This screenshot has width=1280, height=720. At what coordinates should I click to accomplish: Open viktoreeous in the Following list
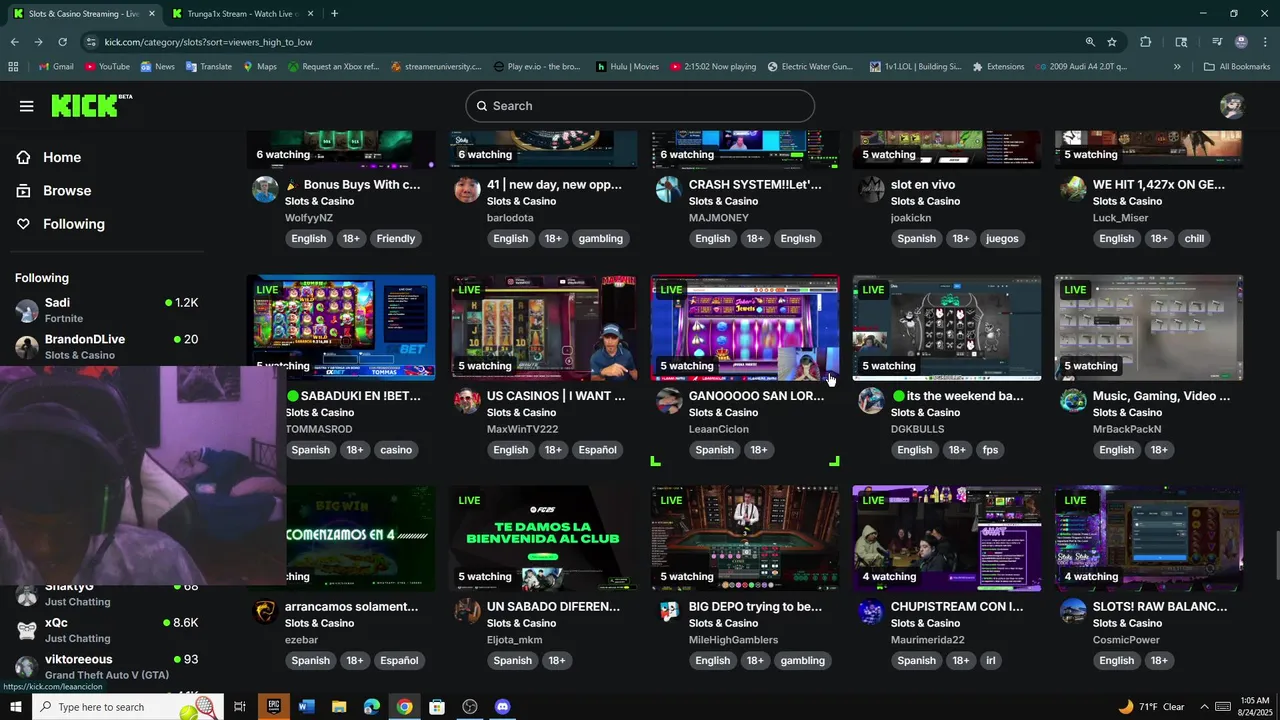point(107,667)
